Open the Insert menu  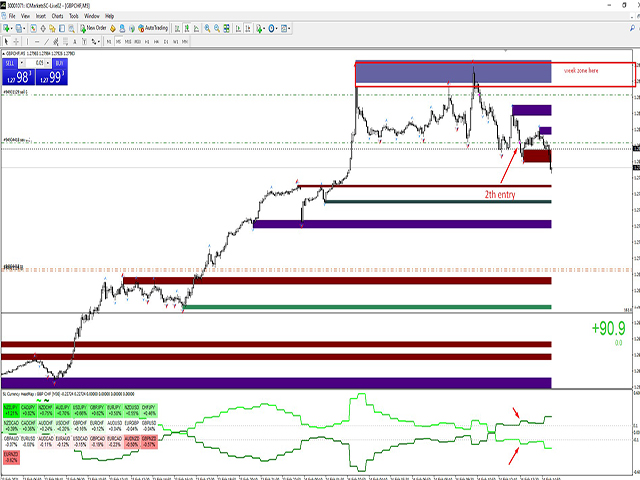(41, 16)
